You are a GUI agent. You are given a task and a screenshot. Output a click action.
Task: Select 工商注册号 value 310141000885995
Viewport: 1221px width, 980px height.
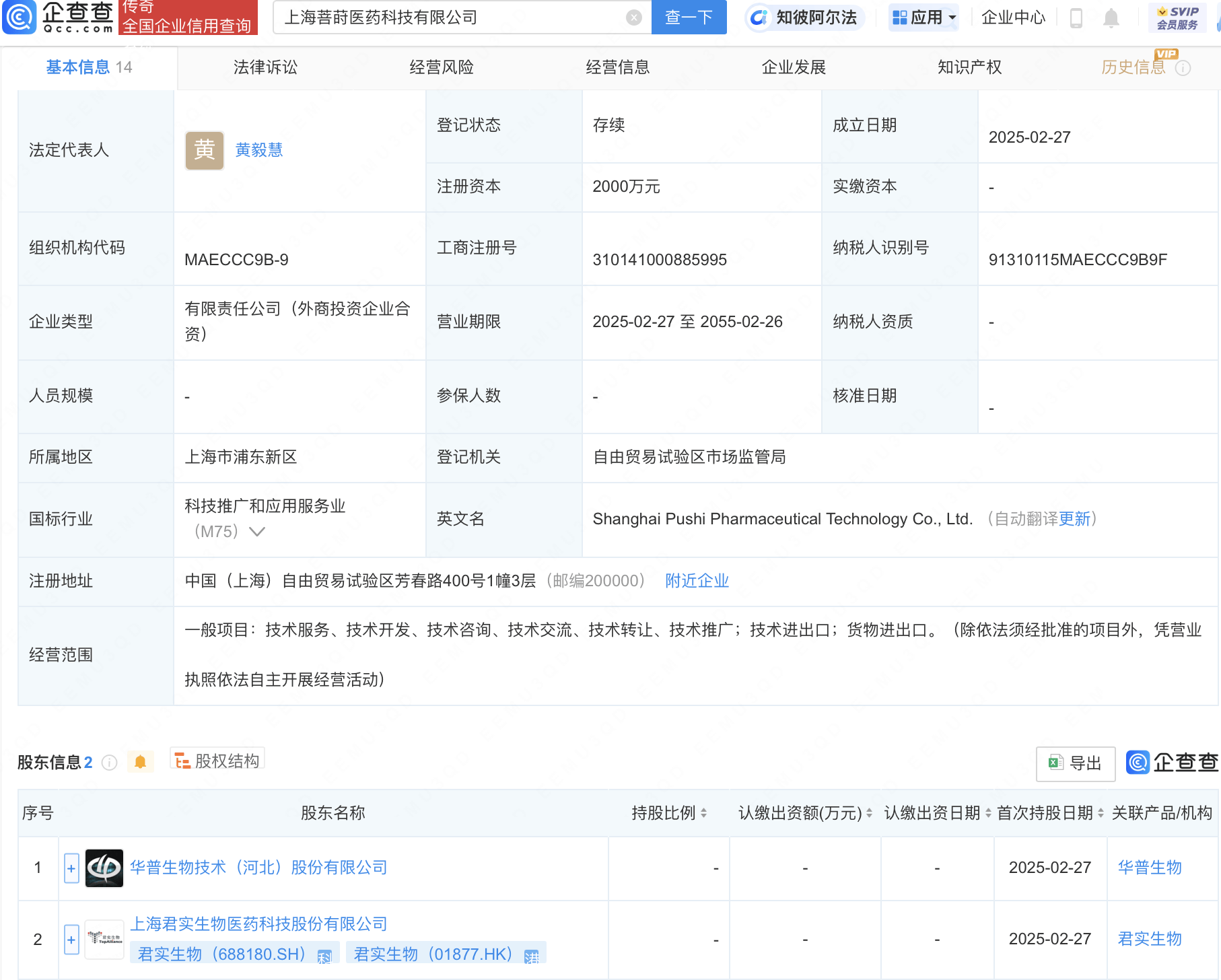[x=660, y=260]
